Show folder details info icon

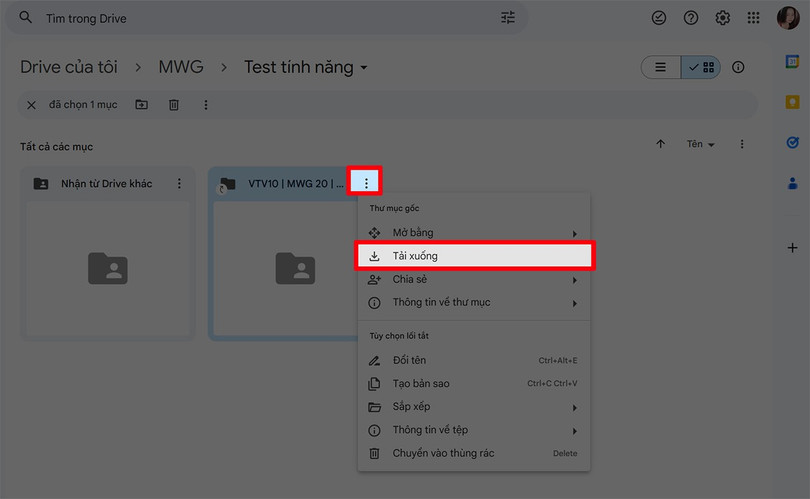coord(738,68)
